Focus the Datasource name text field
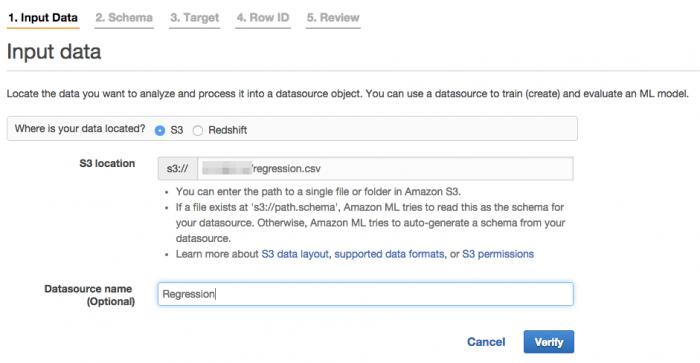This screenshot has width=700, height=363. [x=365, y=294]
